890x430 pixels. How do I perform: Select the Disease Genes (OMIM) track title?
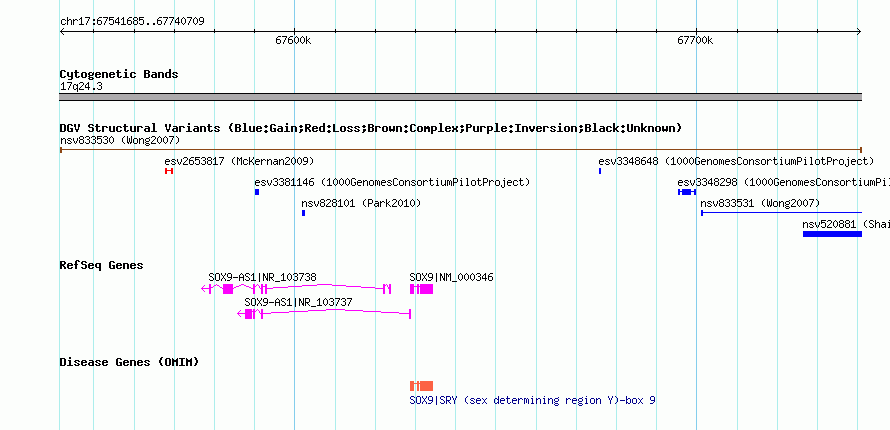tap(129, 362)
